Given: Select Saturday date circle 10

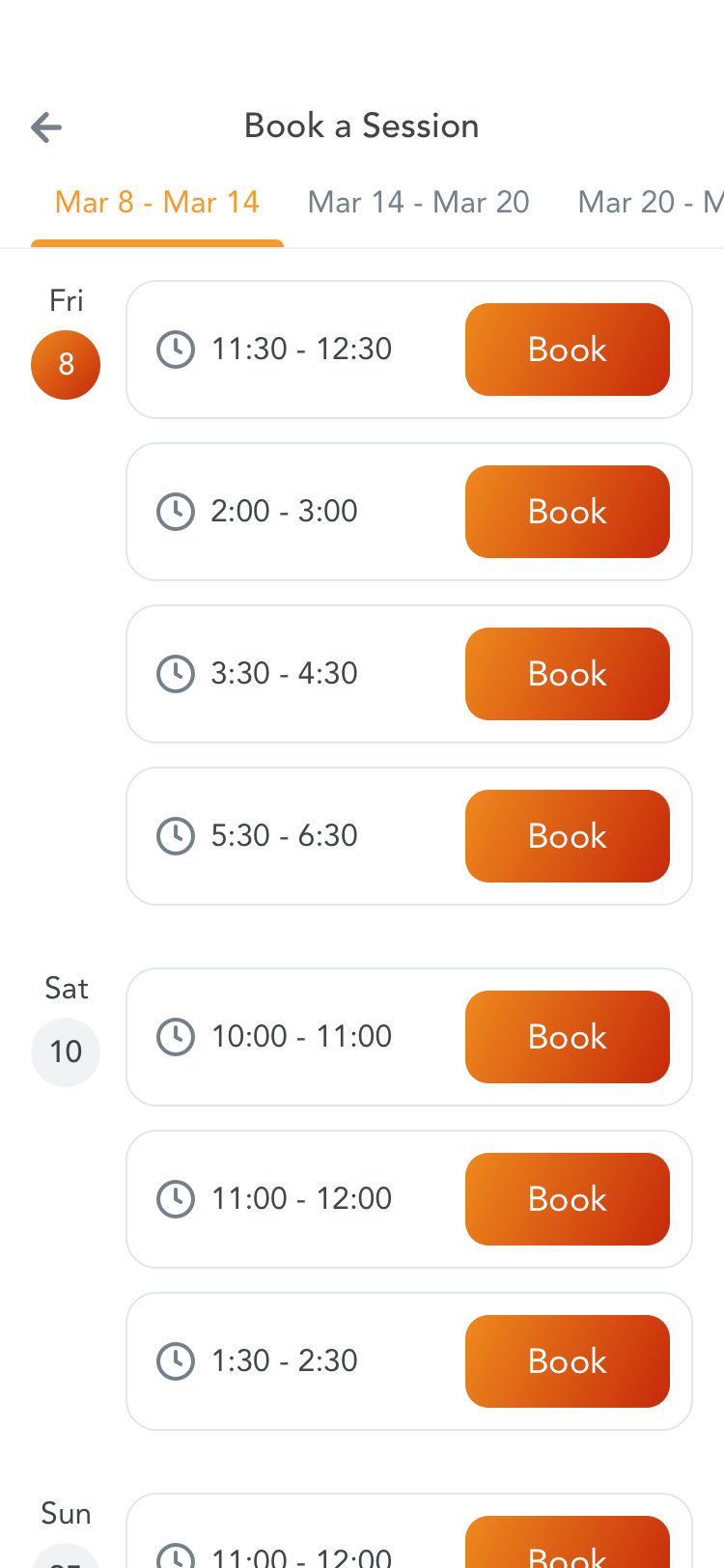Looking at the screenshot, I should coord(66,1052).
